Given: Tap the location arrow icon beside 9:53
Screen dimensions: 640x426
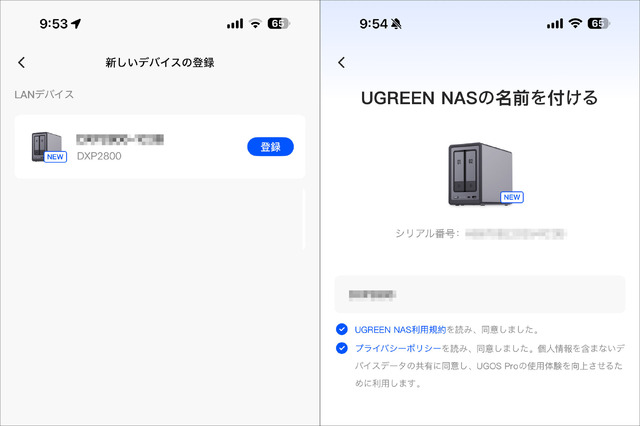Looking at the screenshot, I should coord(76,24).
